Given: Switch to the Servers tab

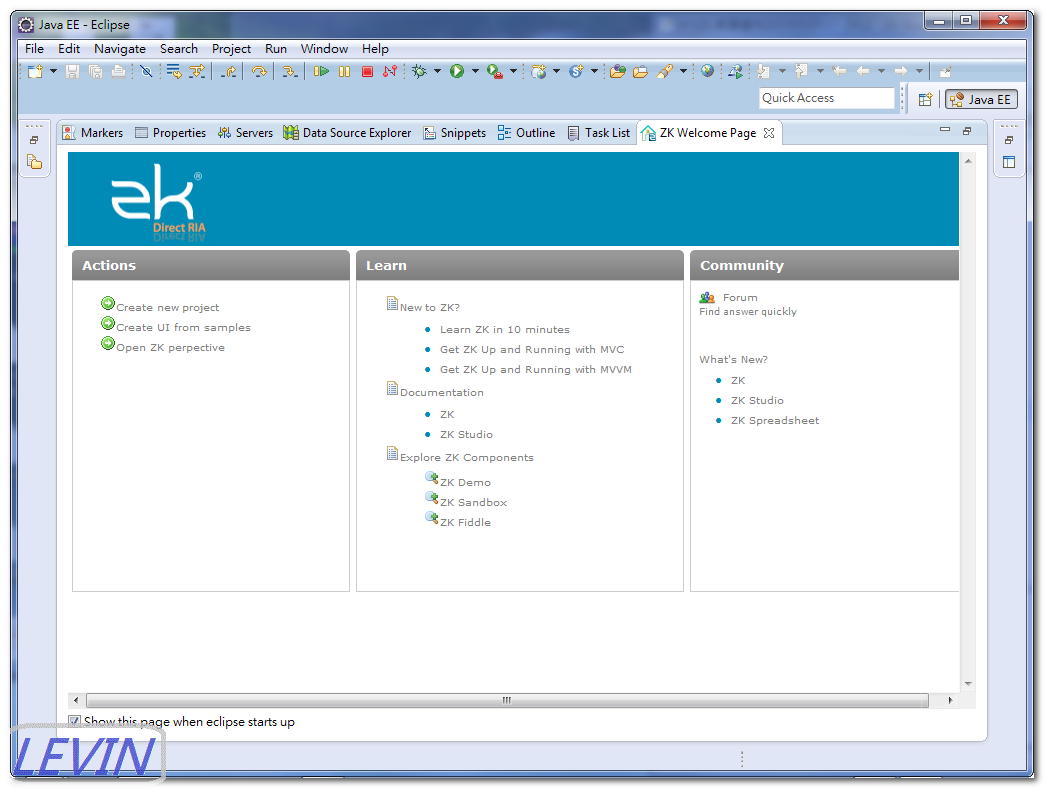Looking at the screenshot, I should click(x=245, y=133).
